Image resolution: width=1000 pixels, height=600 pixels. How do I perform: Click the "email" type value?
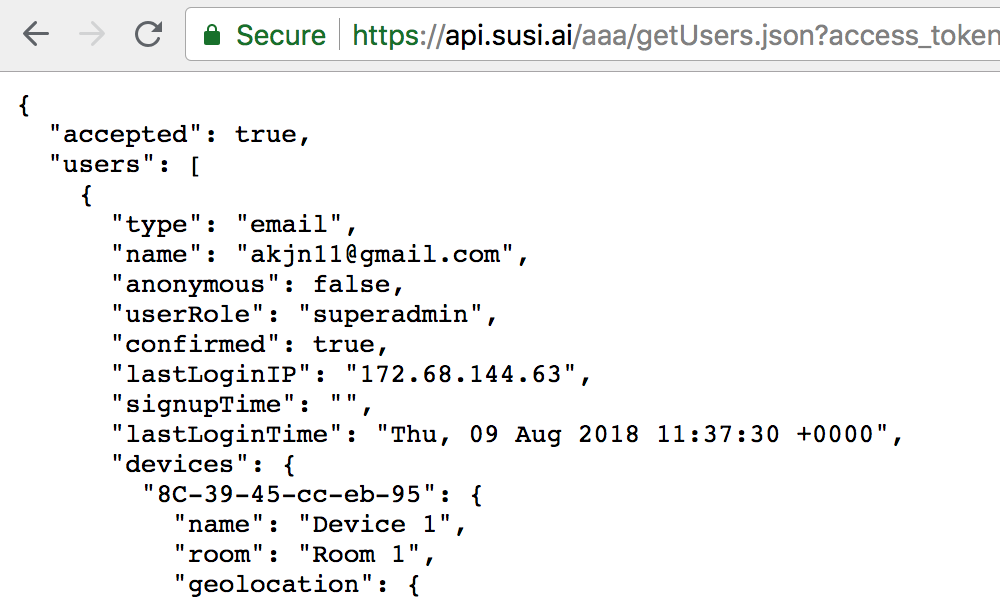(289, 224)
